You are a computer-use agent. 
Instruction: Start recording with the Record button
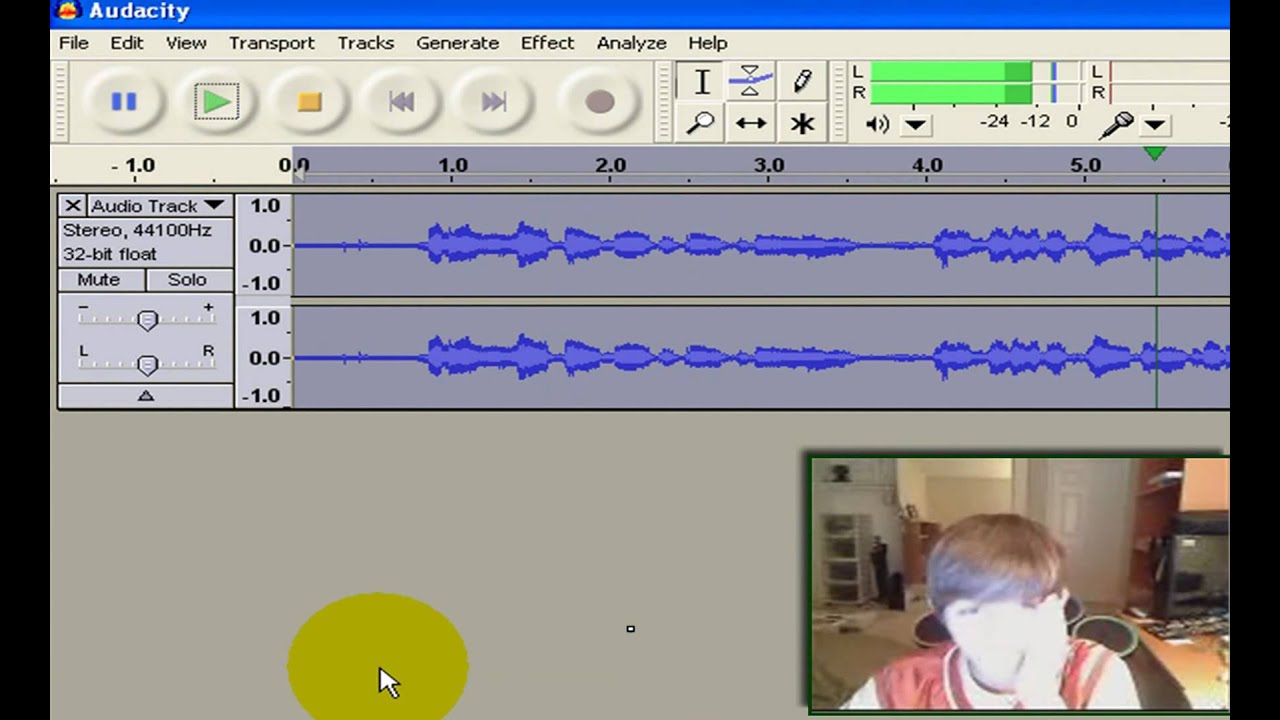pos(600,101)
